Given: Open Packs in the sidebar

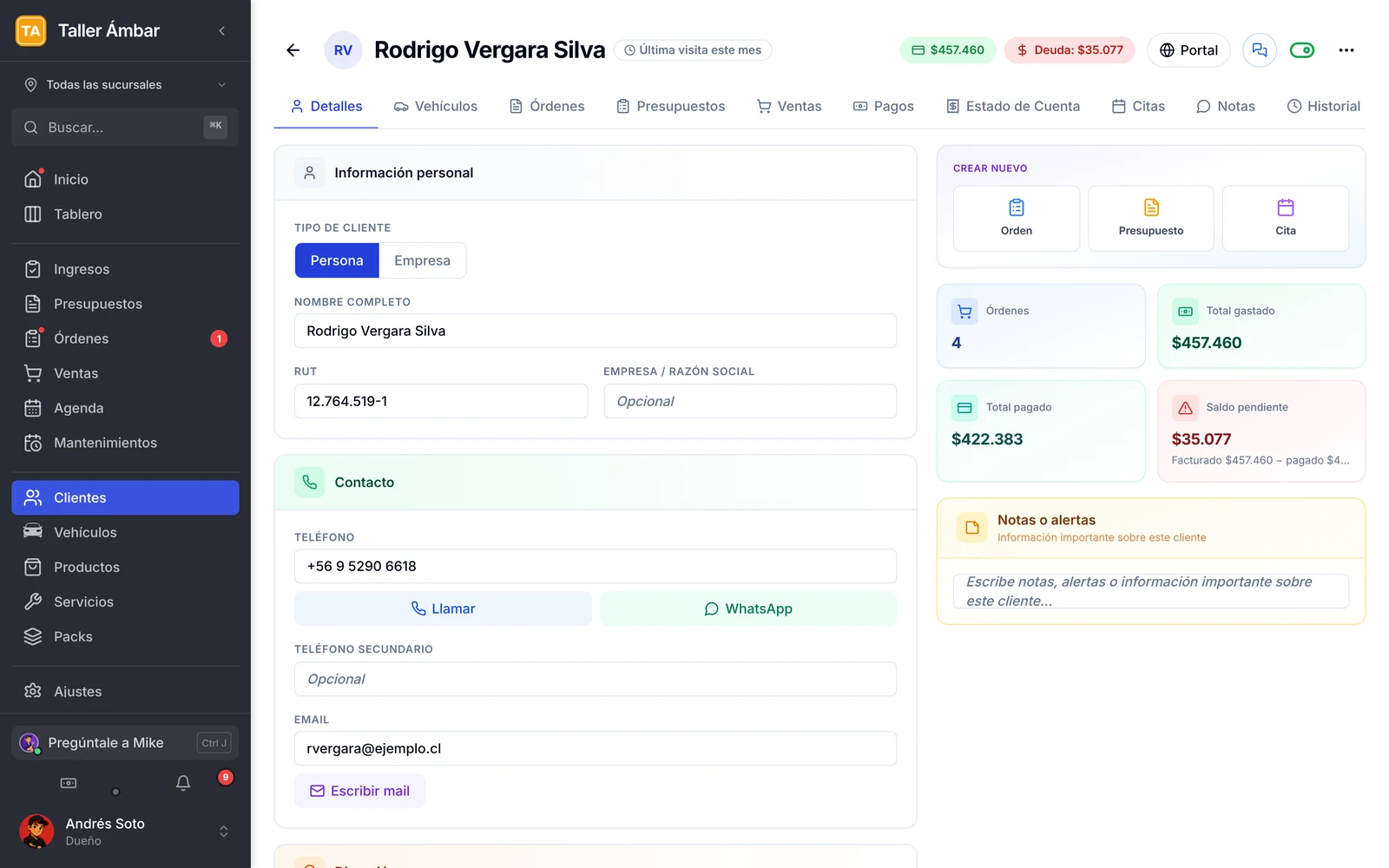Looking at the screenshot, I should click(x=126, y=636).
